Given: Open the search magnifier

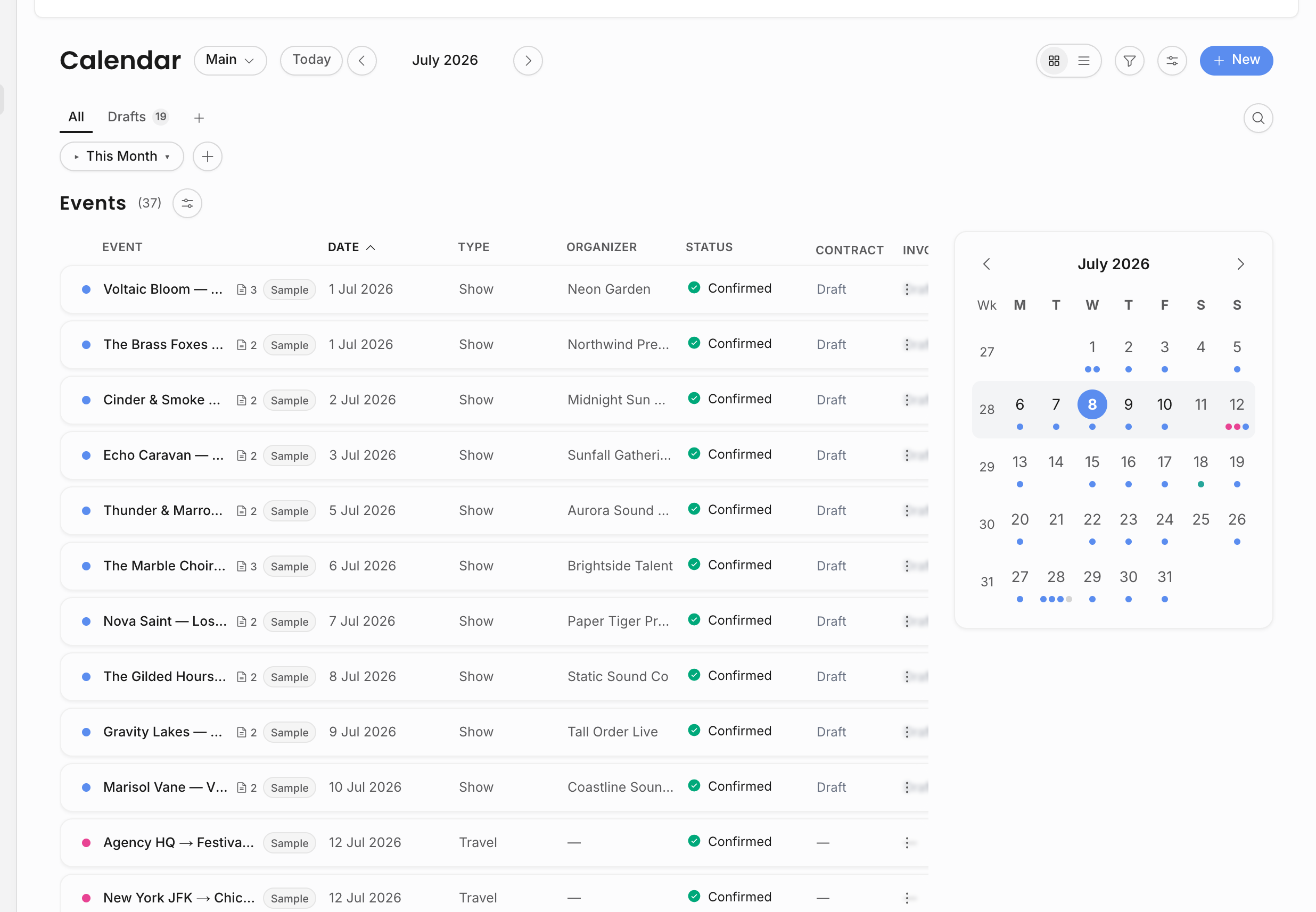Looking at the screenshot, I should click(x=1257, y=118).
